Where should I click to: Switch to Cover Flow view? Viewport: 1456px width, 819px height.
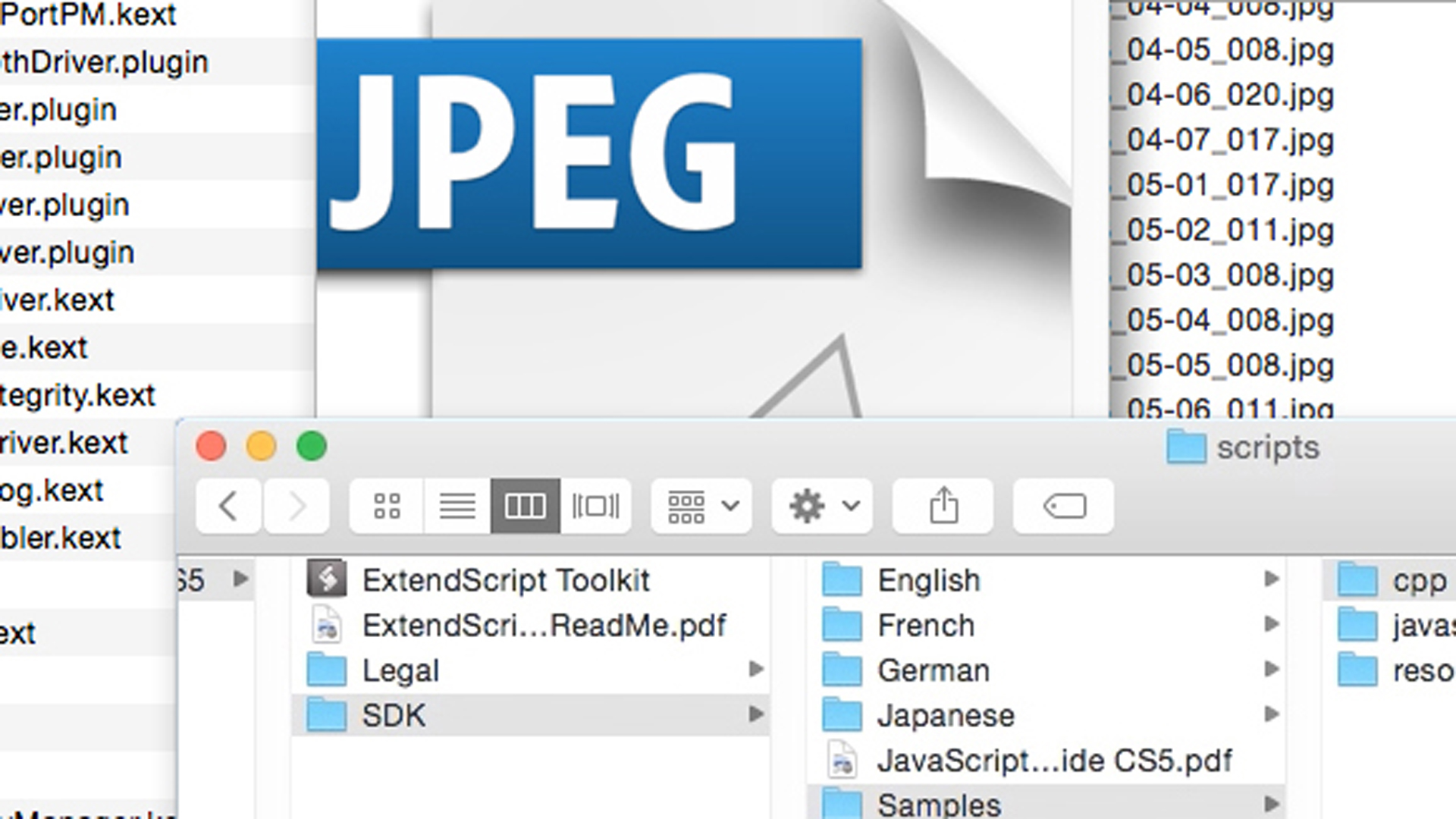click(x=595, y=506)
